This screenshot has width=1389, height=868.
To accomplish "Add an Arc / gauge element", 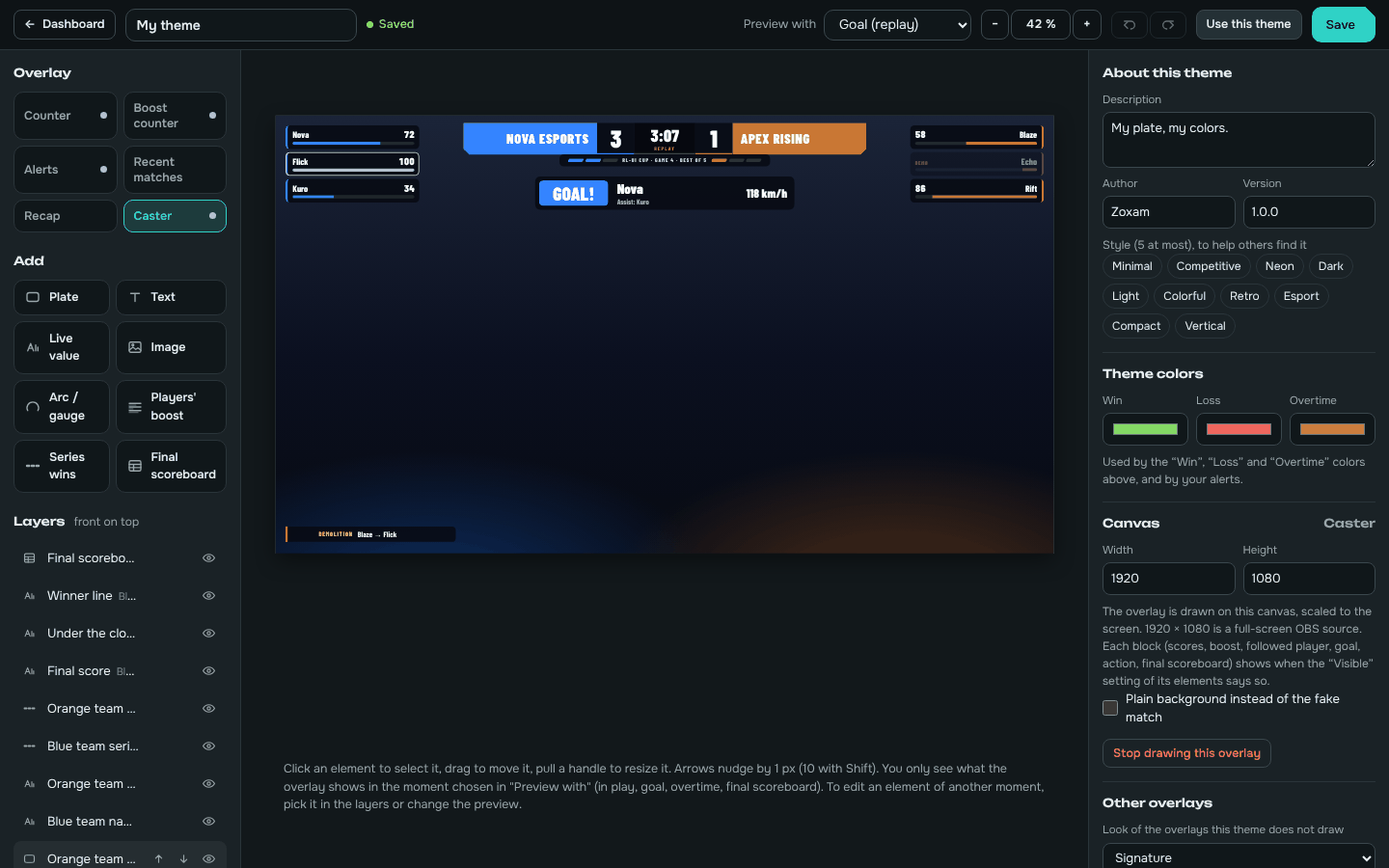I will [x=62, y=406].
